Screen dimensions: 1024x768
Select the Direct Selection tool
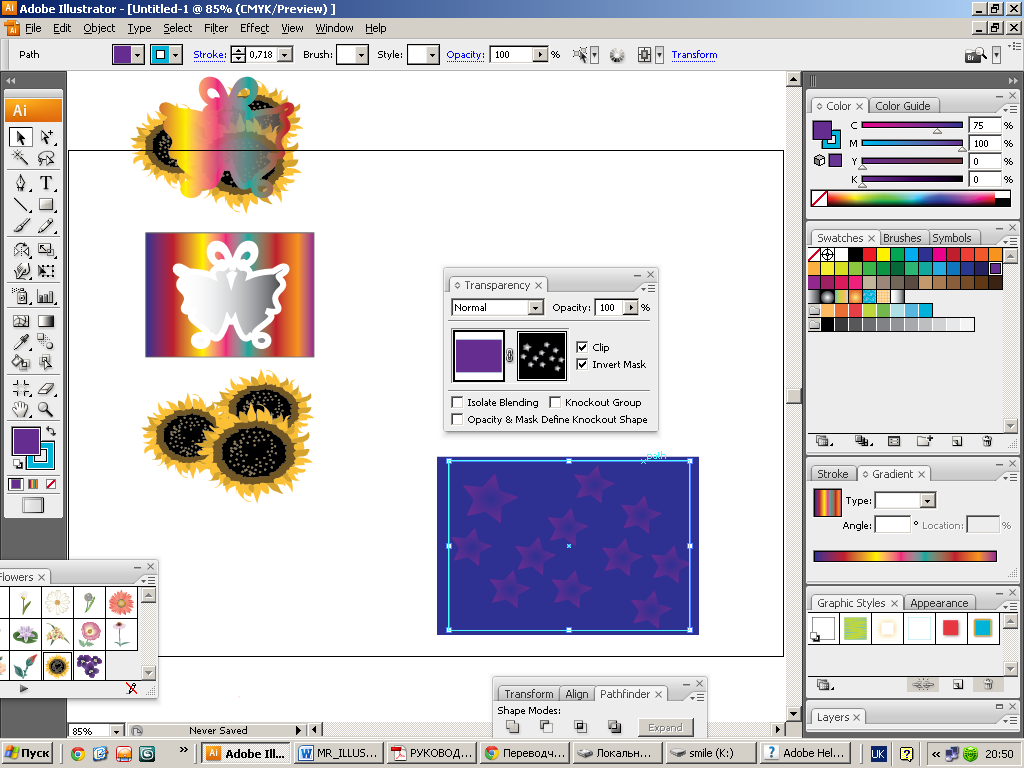46,137
